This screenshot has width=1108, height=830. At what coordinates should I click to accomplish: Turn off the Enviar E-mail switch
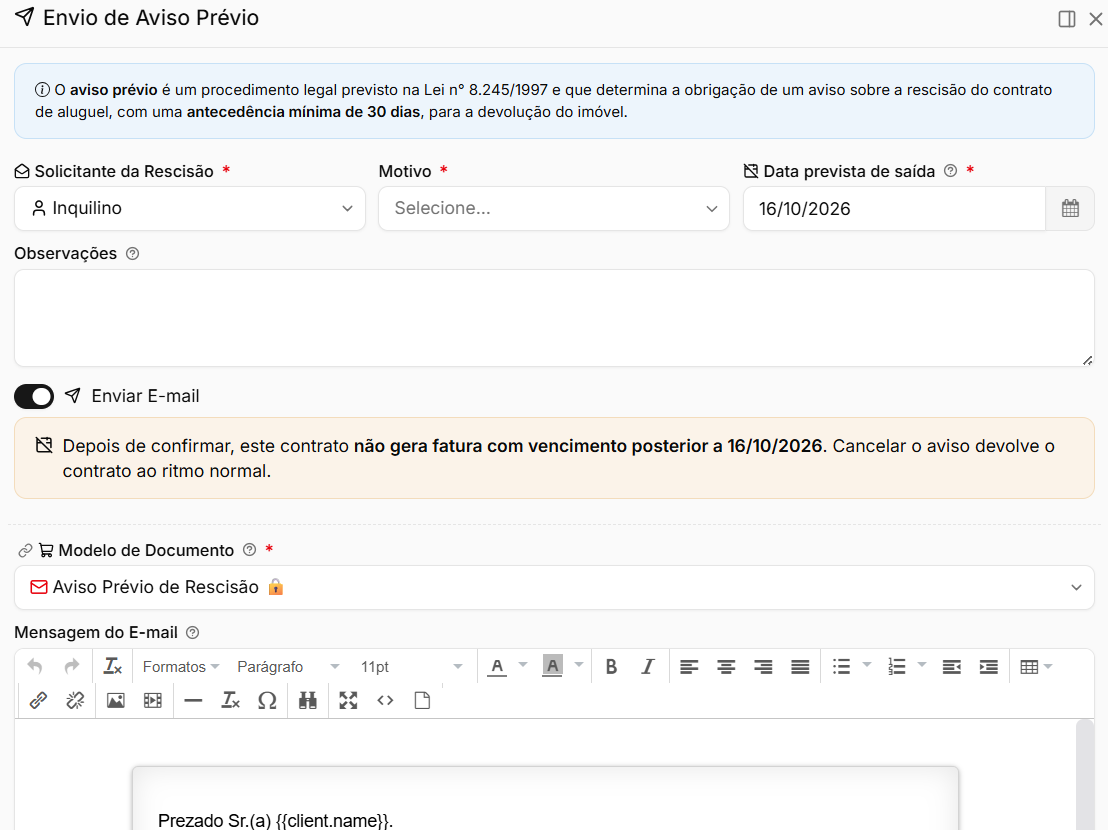tap(34, 396)
